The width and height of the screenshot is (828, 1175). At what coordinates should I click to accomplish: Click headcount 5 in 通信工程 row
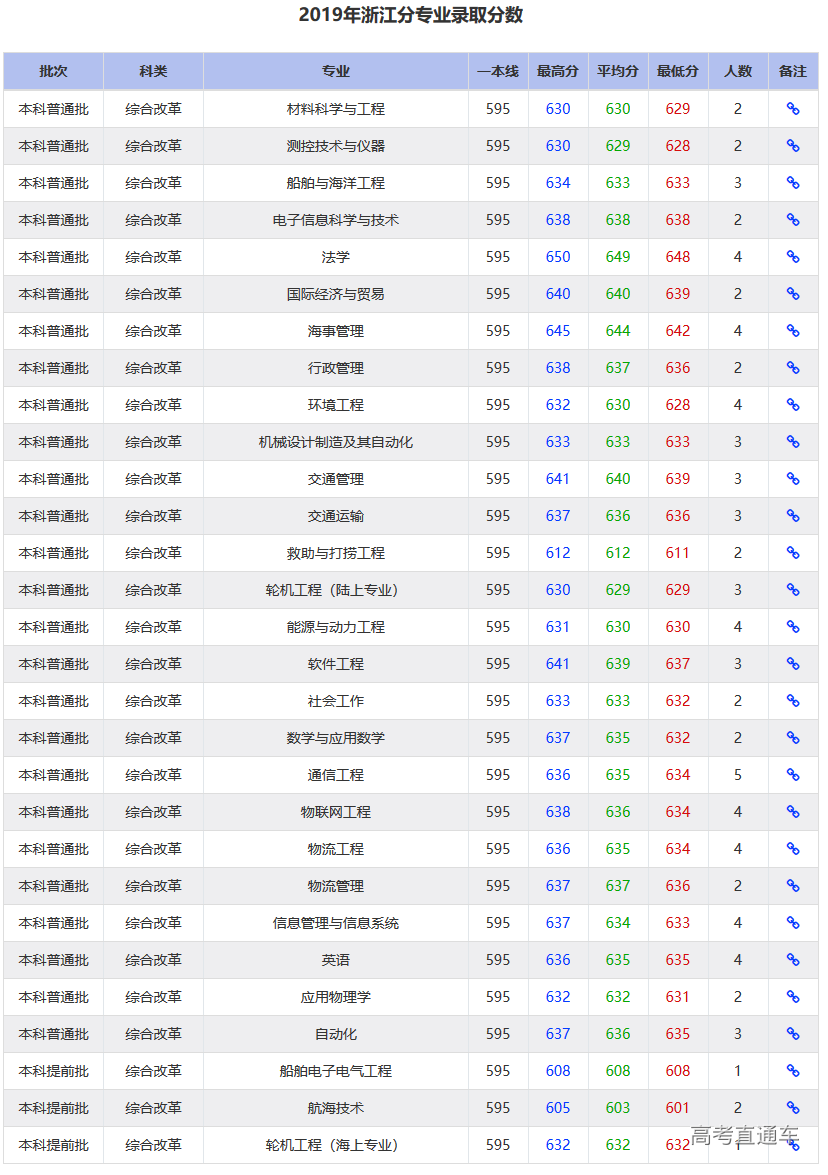pos(738,775)
